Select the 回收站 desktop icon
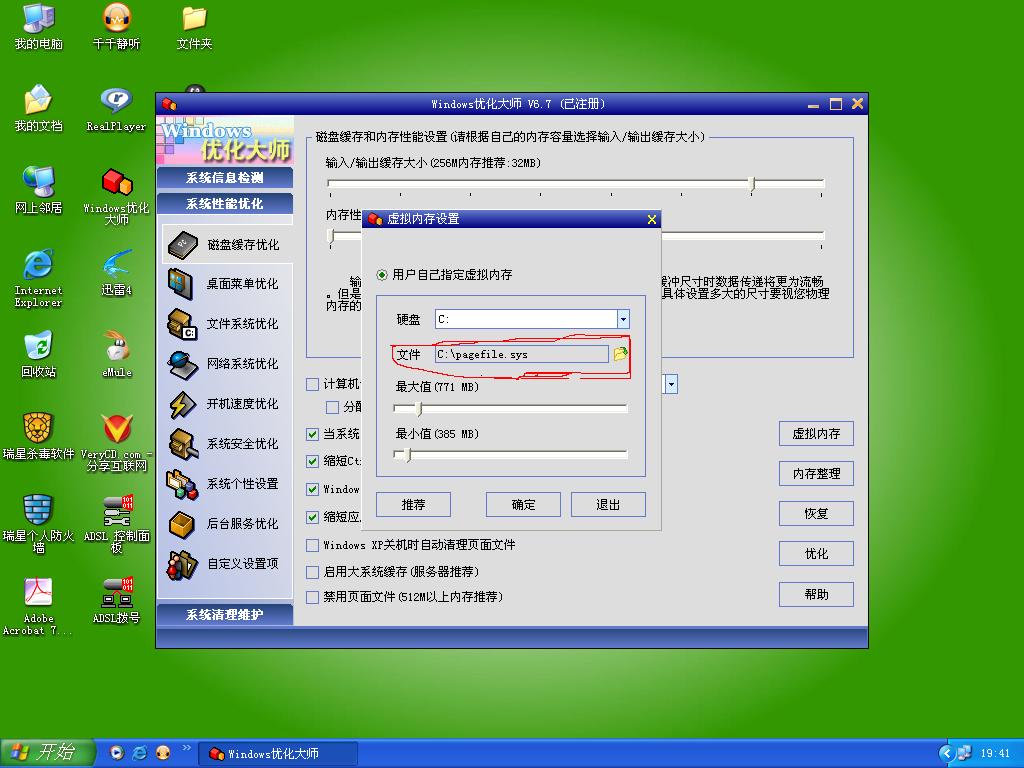The height and width of the screenshot is (768, 1024). click(x=39, y=355)
